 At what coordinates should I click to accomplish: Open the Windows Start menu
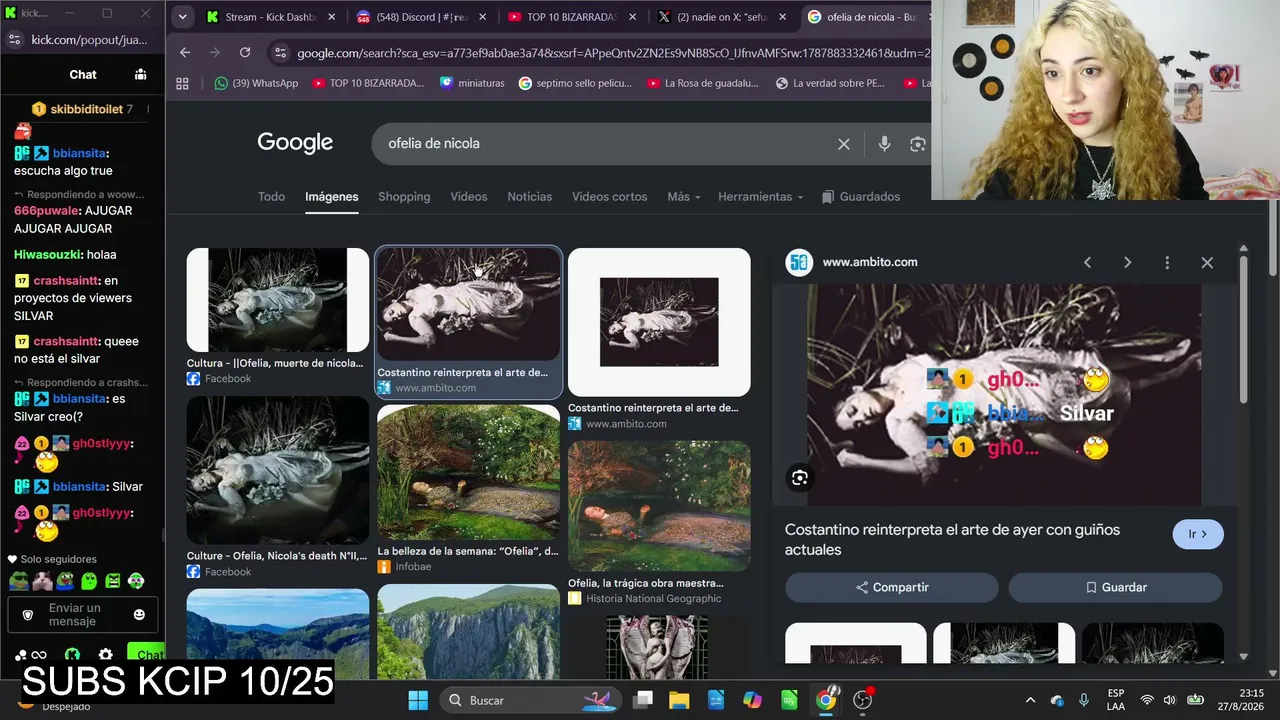click(x=418, y=700)
